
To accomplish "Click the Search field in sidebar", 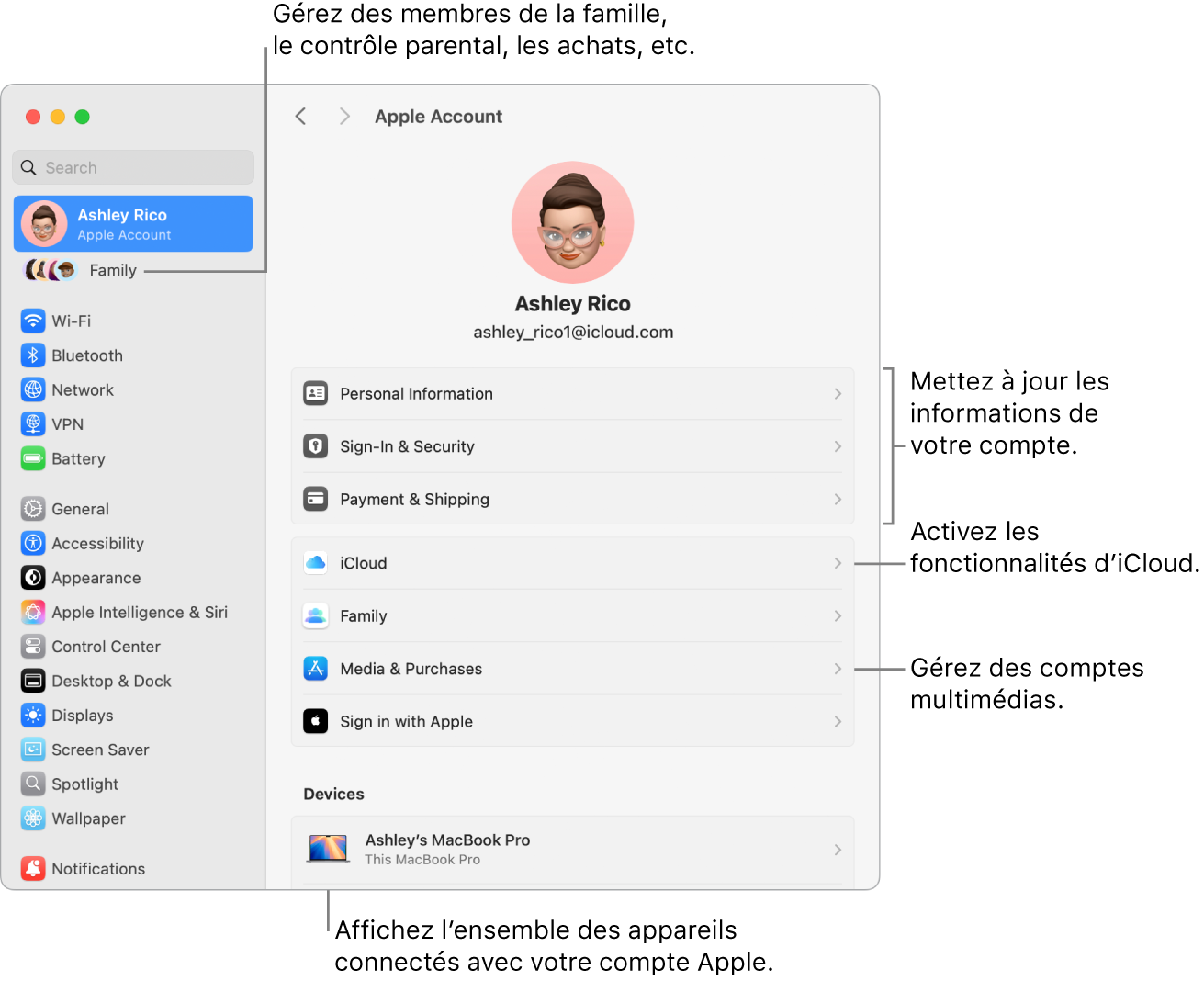I will [133, 167].
